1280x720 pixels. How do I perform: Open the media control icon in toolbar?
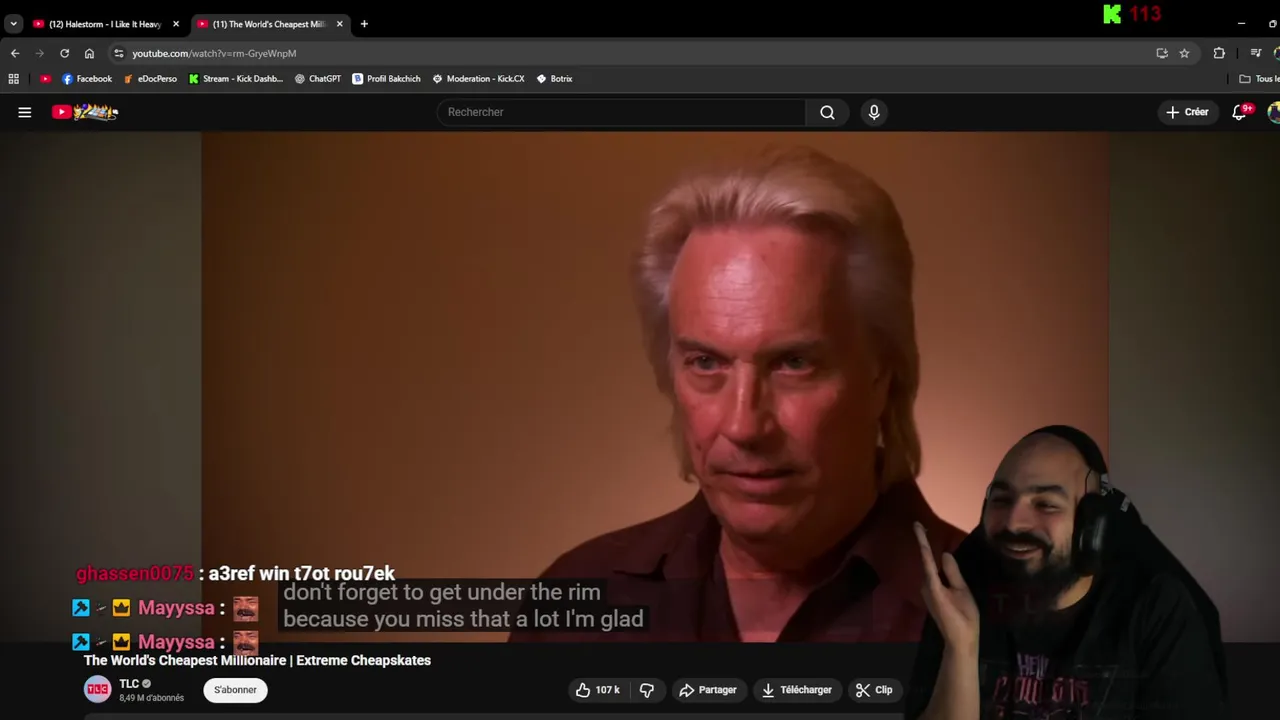coord(1256,53)
